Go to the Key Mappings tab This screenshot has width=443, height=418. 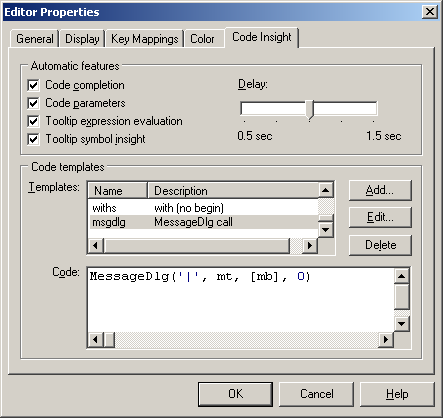click(x=144, y=39)
